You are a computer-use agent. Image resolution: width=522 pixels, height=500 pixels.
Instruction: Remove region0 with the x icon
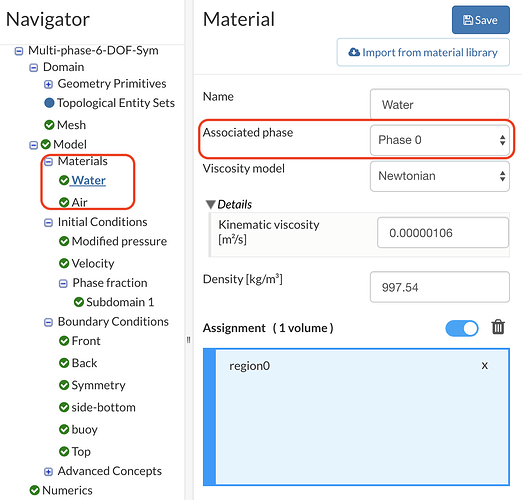(x=485, y=366)
